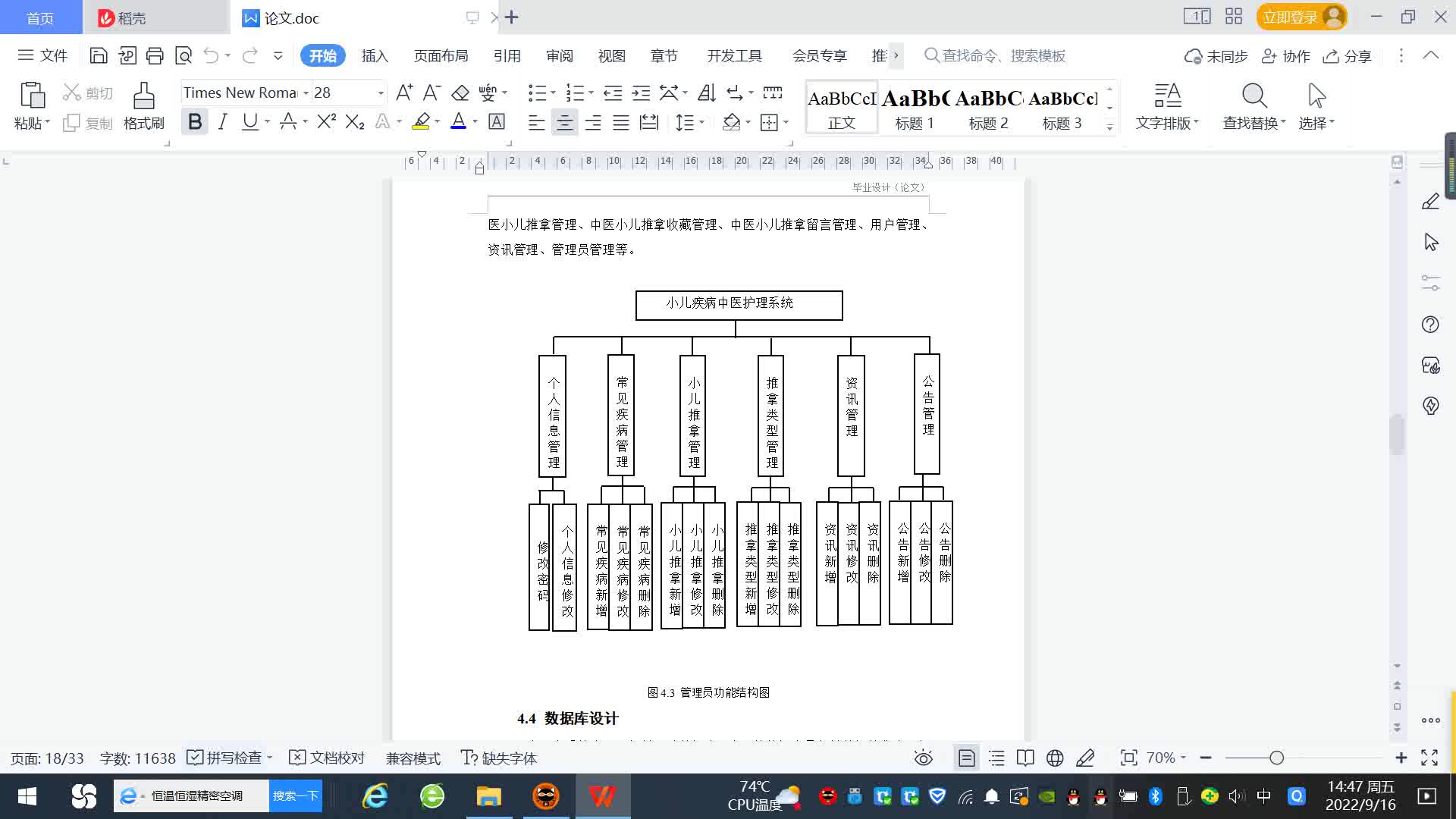Align text left icon
This screenshot has height=819, width=1456.
536,122
